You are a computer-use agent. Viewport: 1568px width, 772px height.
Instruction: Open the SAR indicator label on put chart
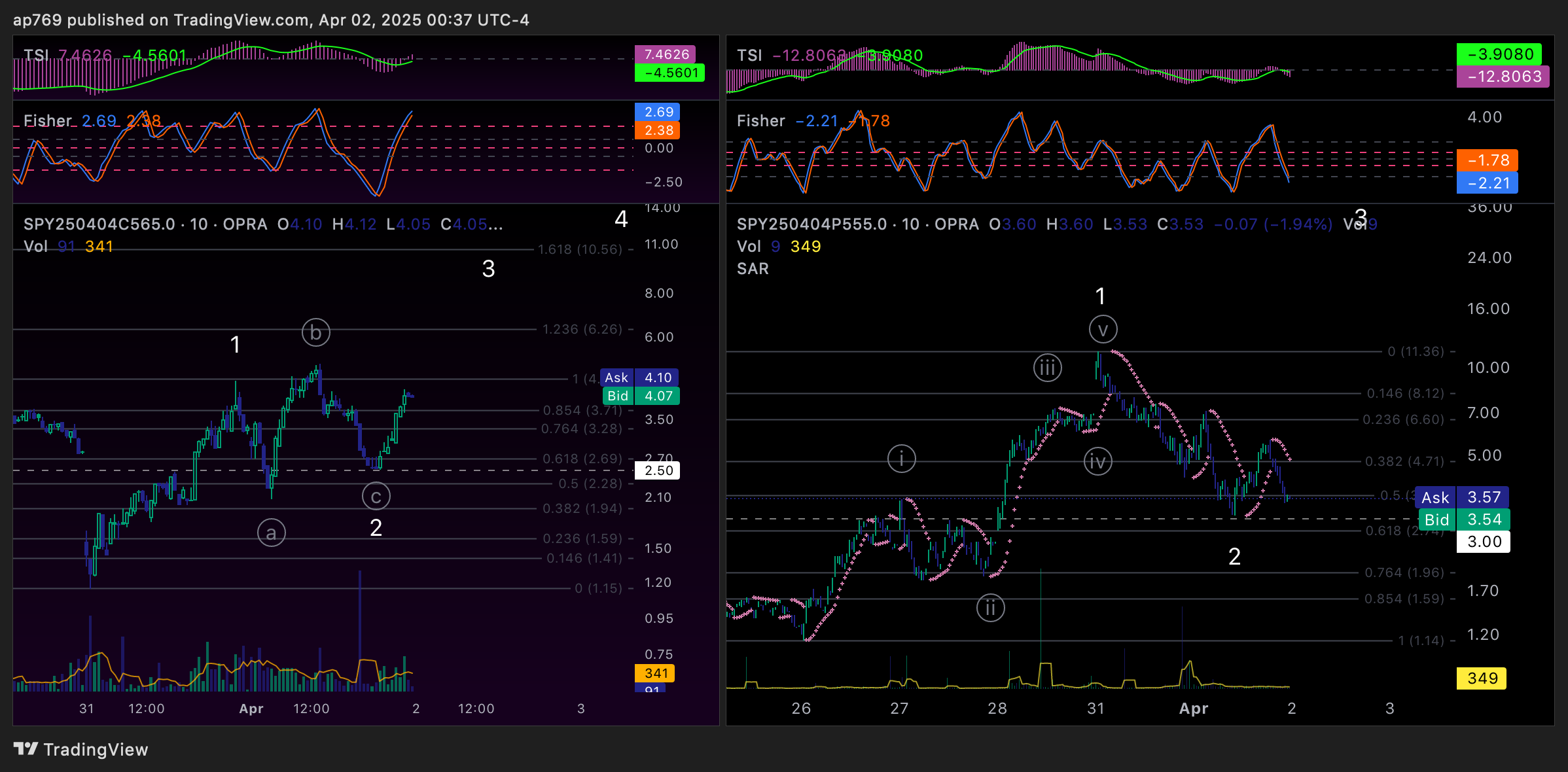(x=753, y=269)
